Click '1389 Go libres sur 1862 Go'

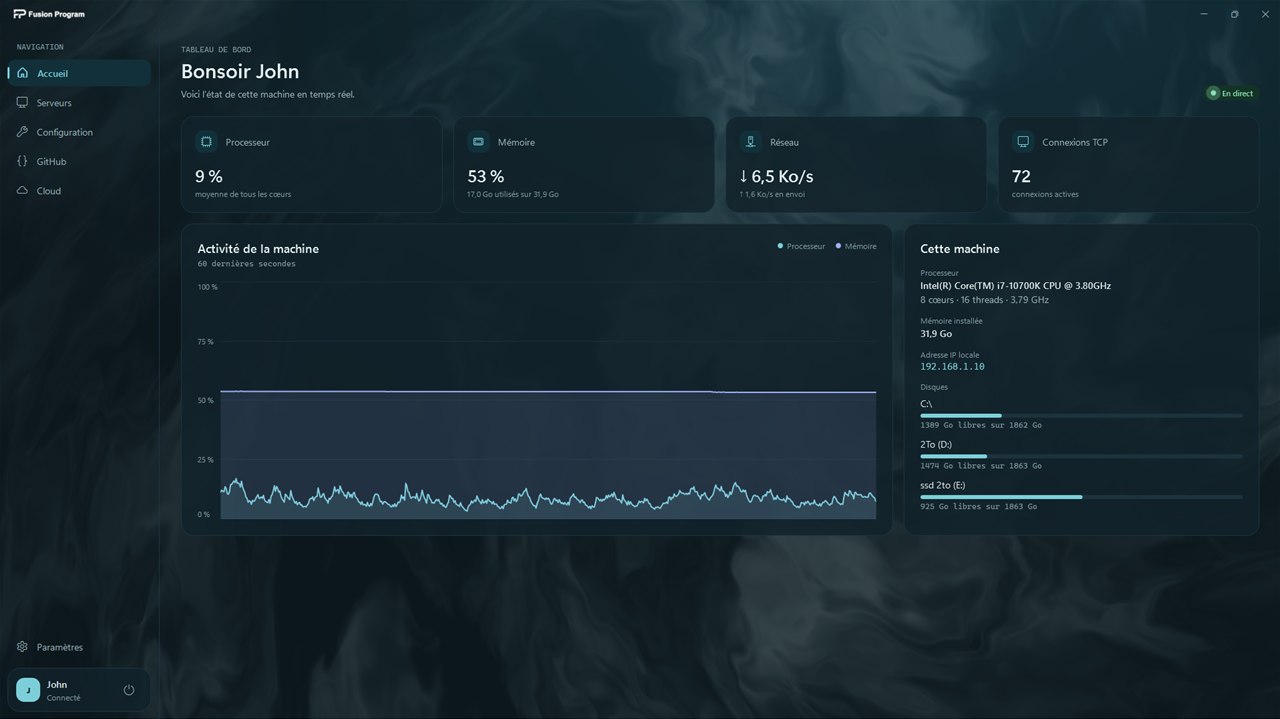coord(981,425)
